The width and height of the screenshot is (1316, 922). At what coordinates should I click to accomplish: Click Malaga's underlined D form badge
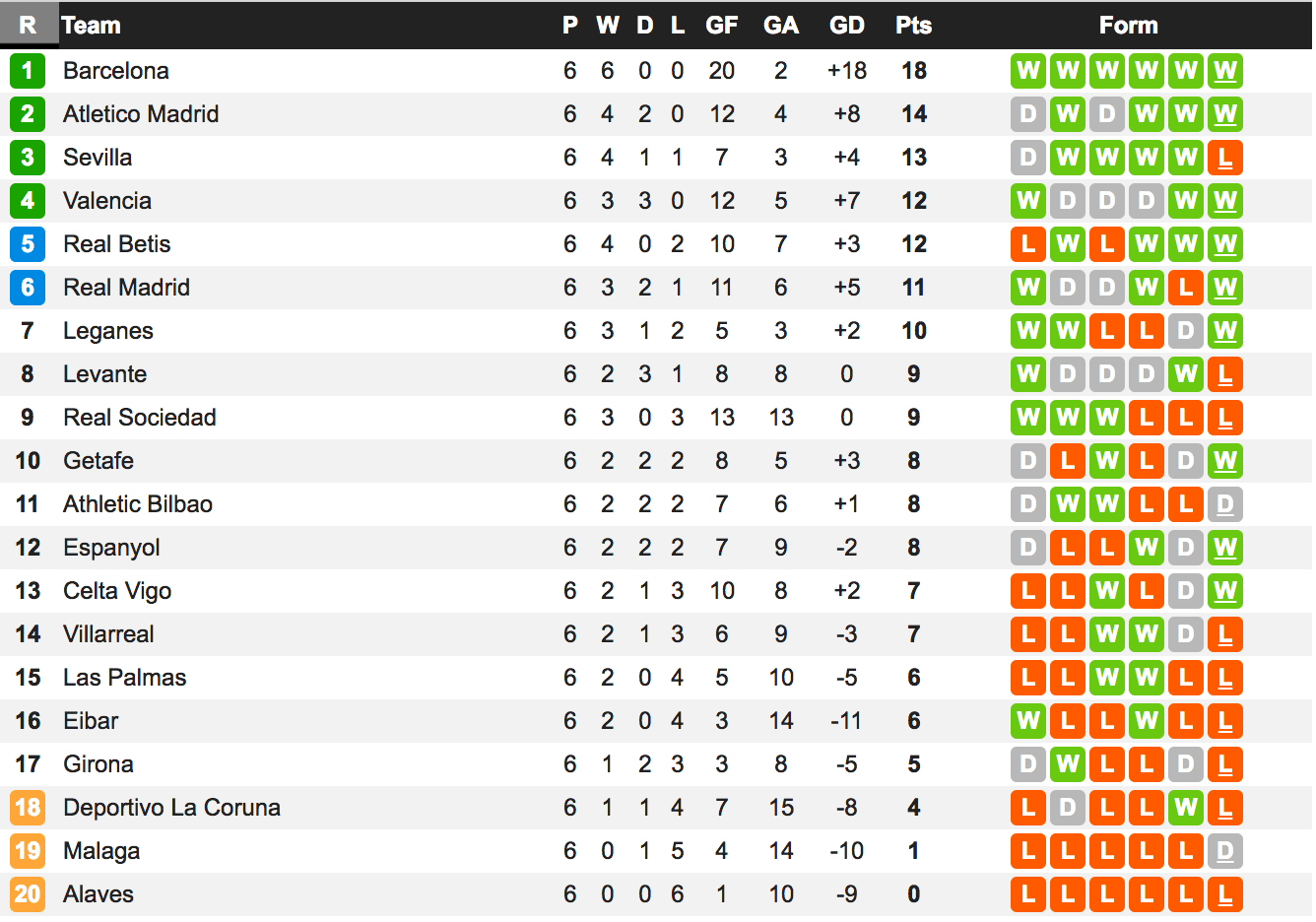[x=1225, y=851]
